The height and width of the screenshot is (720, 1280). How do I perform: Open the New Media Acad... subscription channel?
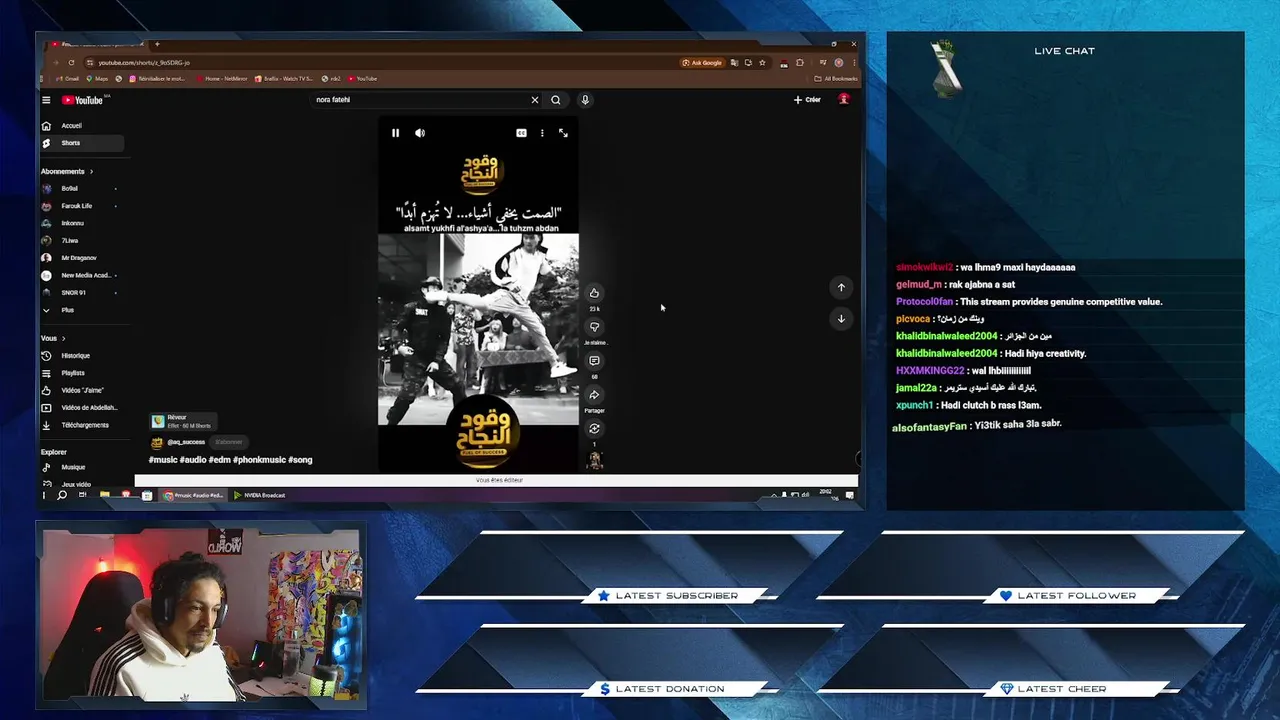[80, 275]
